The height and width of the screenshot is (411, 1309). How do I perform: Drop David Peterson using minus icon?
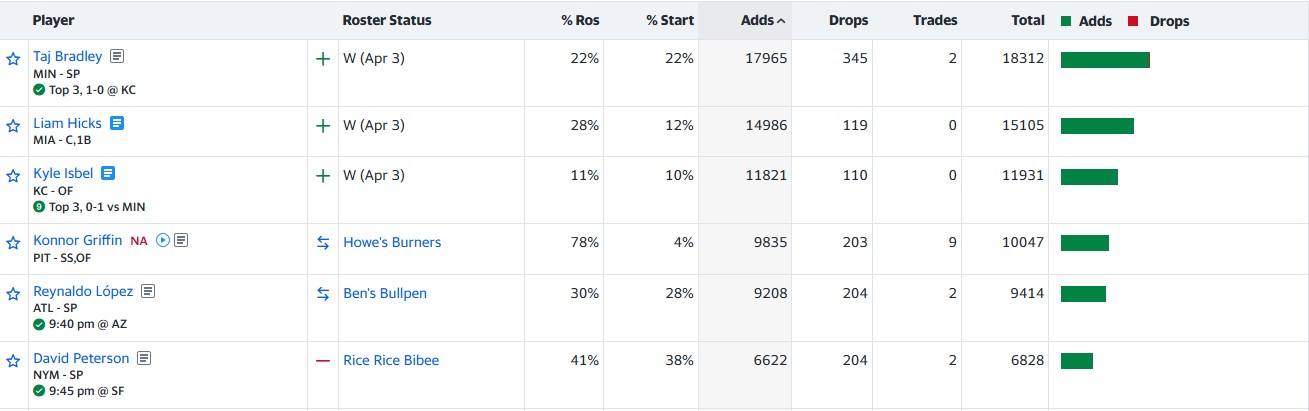[322, 360]
